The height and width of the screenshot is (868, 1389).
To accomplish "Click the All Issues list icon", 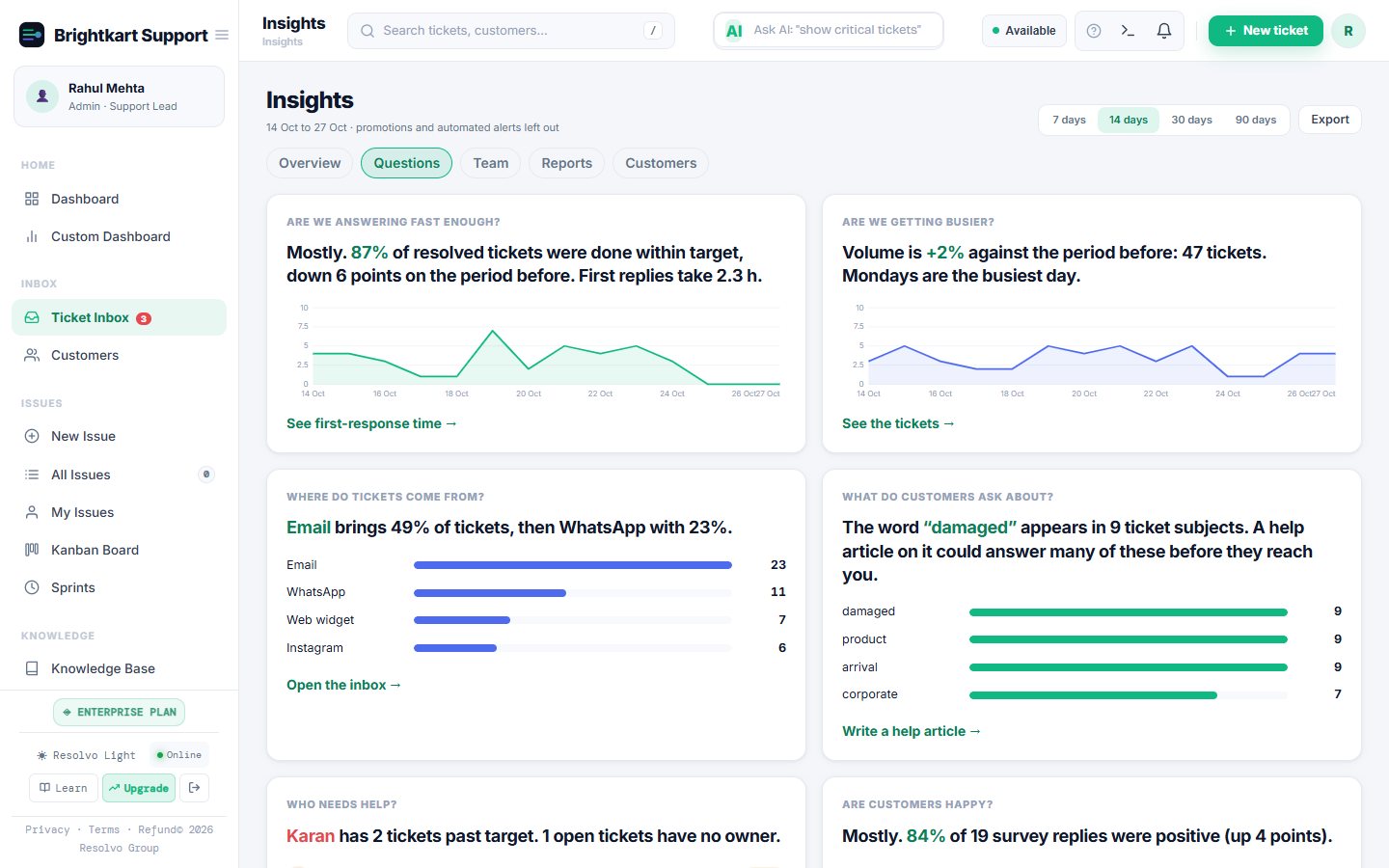I will (x=32, y=475).
